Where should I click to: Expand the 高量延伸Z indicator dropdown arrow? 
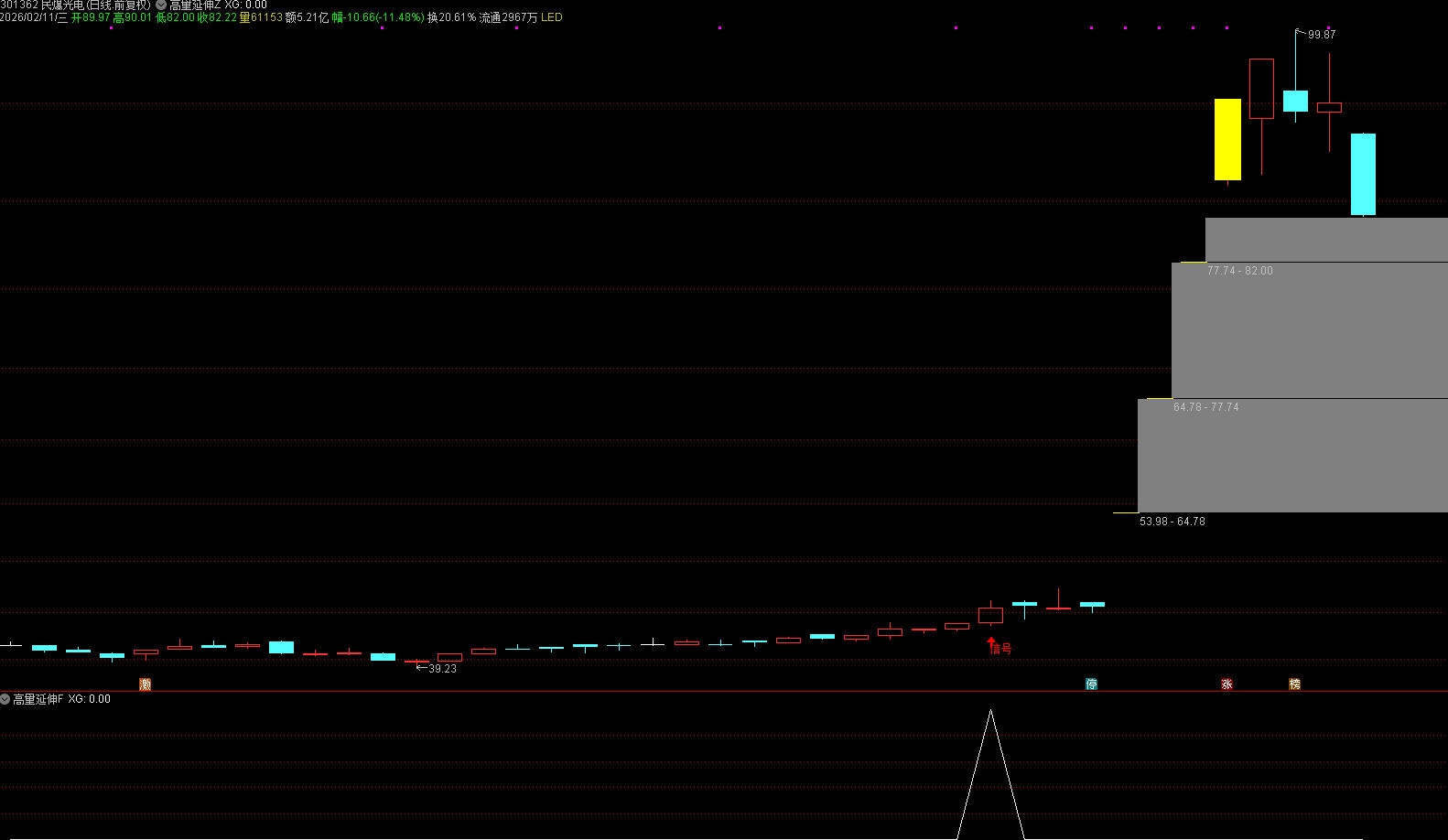coord(161,5)
